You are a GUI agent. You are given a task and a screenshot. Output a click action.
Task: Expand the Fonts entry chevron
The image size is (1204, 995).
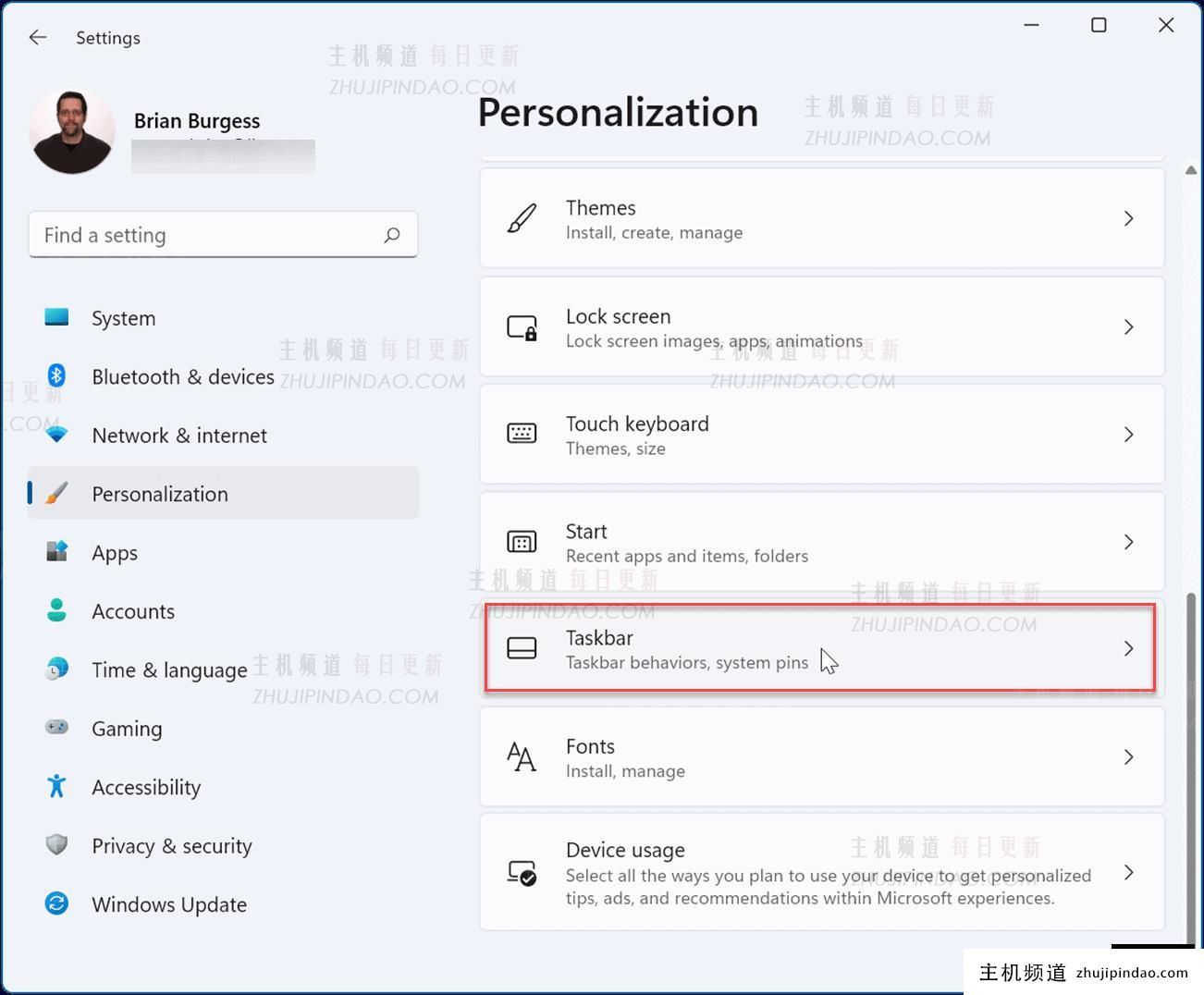click(1128, 756)
